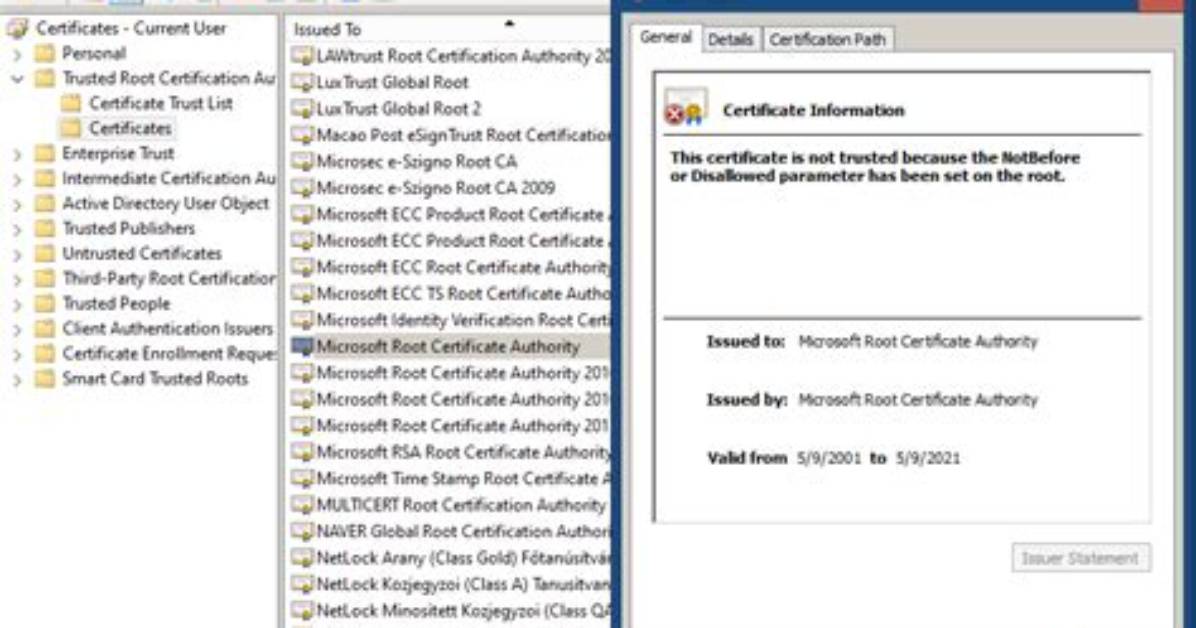Switch to the General tab

666,37
